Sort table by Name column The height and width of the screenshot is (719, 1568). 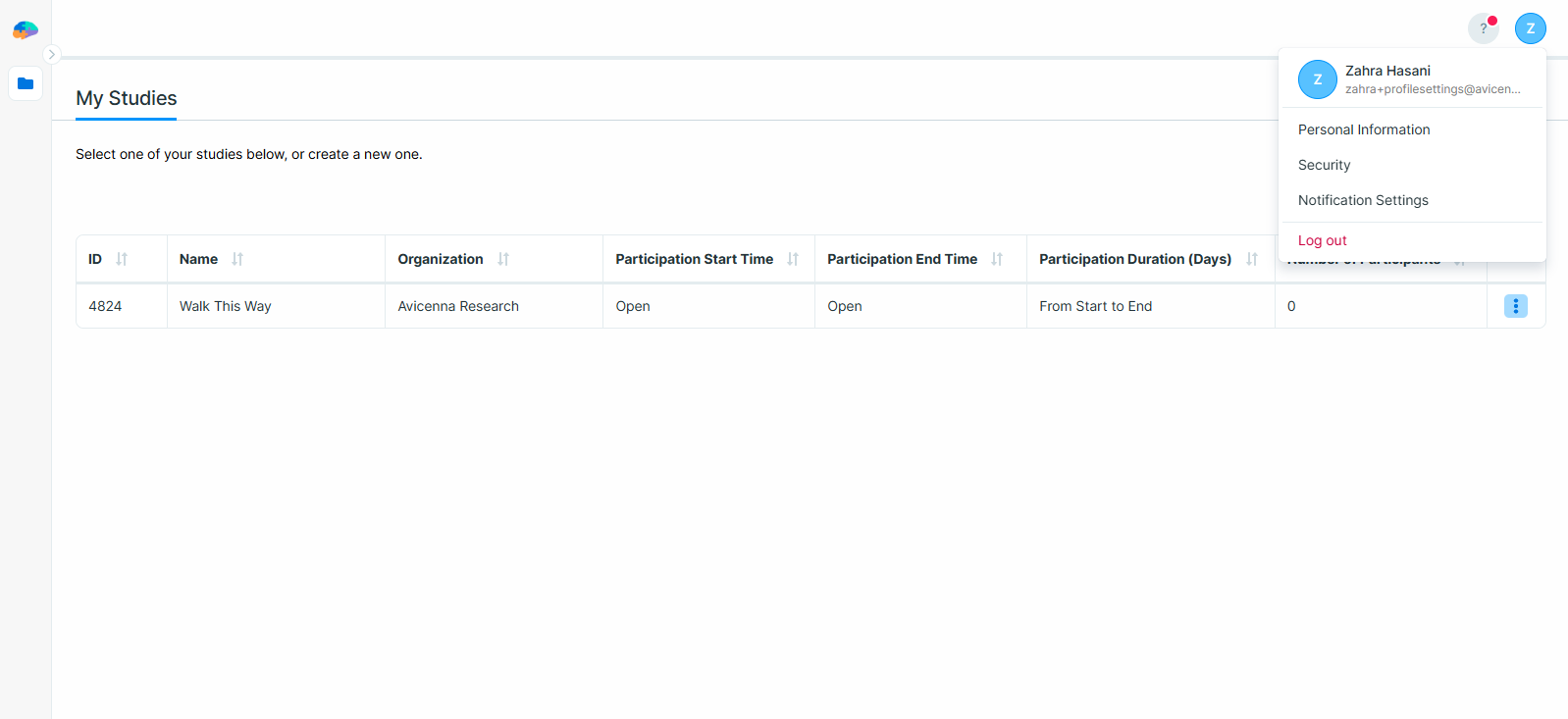pos(237,259)
